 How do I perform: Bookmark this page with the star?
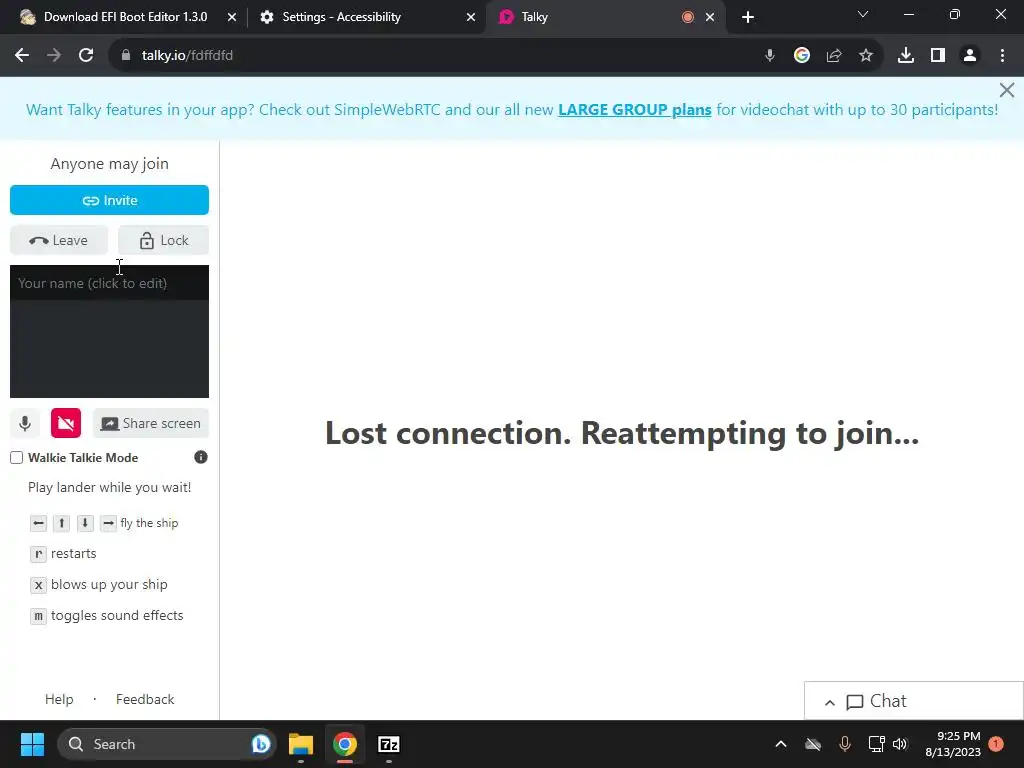point(866,56)
